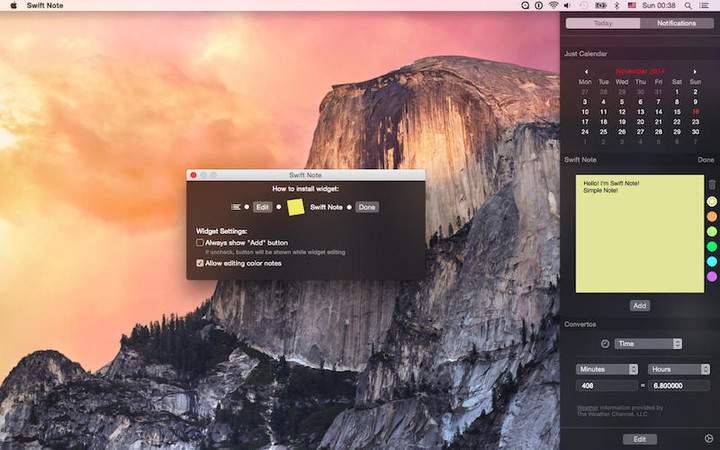Click the yellow sticky note icon
The height and width of the screenshot is (450, 720).
tap(296, 207)
